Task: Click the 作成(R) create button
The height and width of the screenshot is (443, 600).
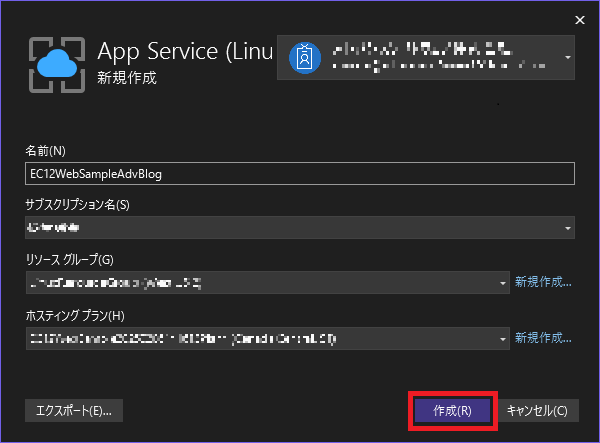Action: (x=452, y=411)
